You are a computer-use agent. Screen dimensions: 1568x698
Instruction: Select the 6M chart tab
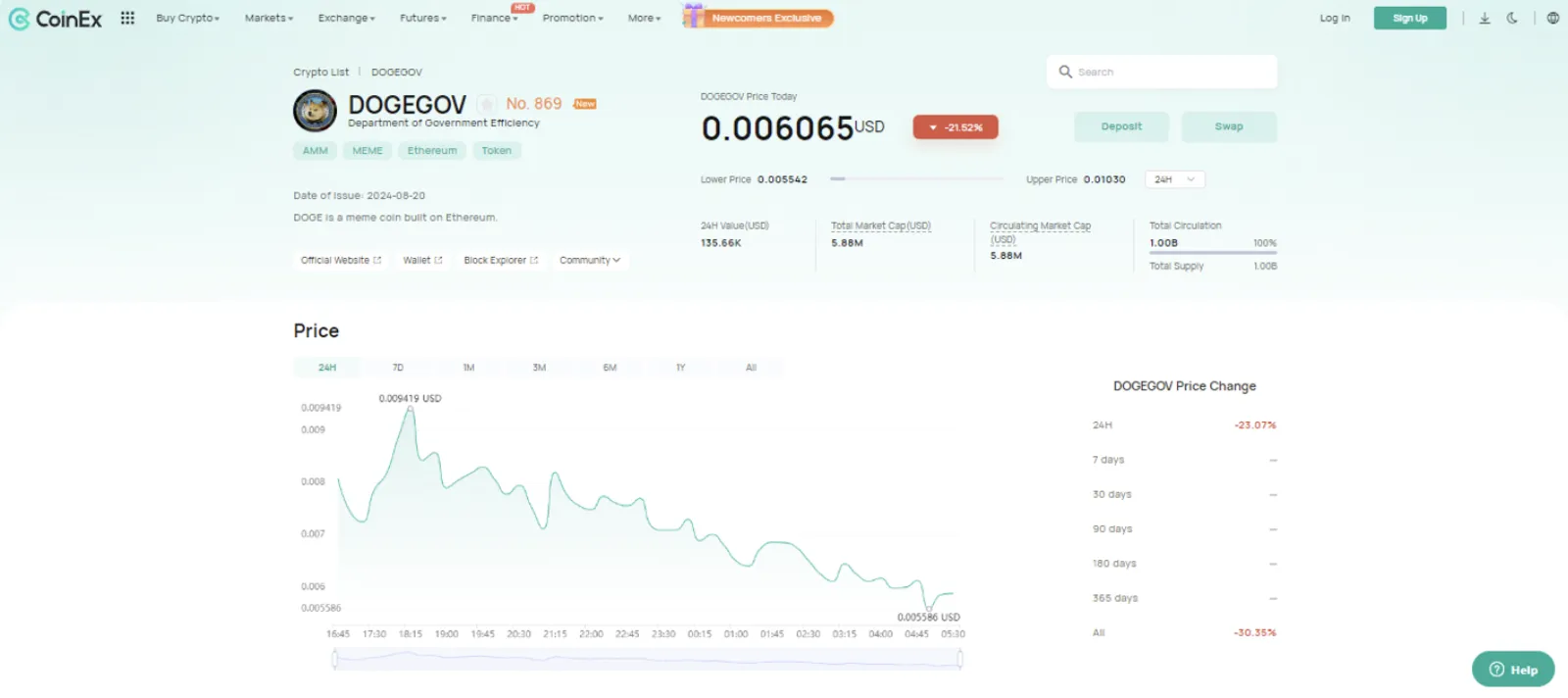tap(610, 368)
